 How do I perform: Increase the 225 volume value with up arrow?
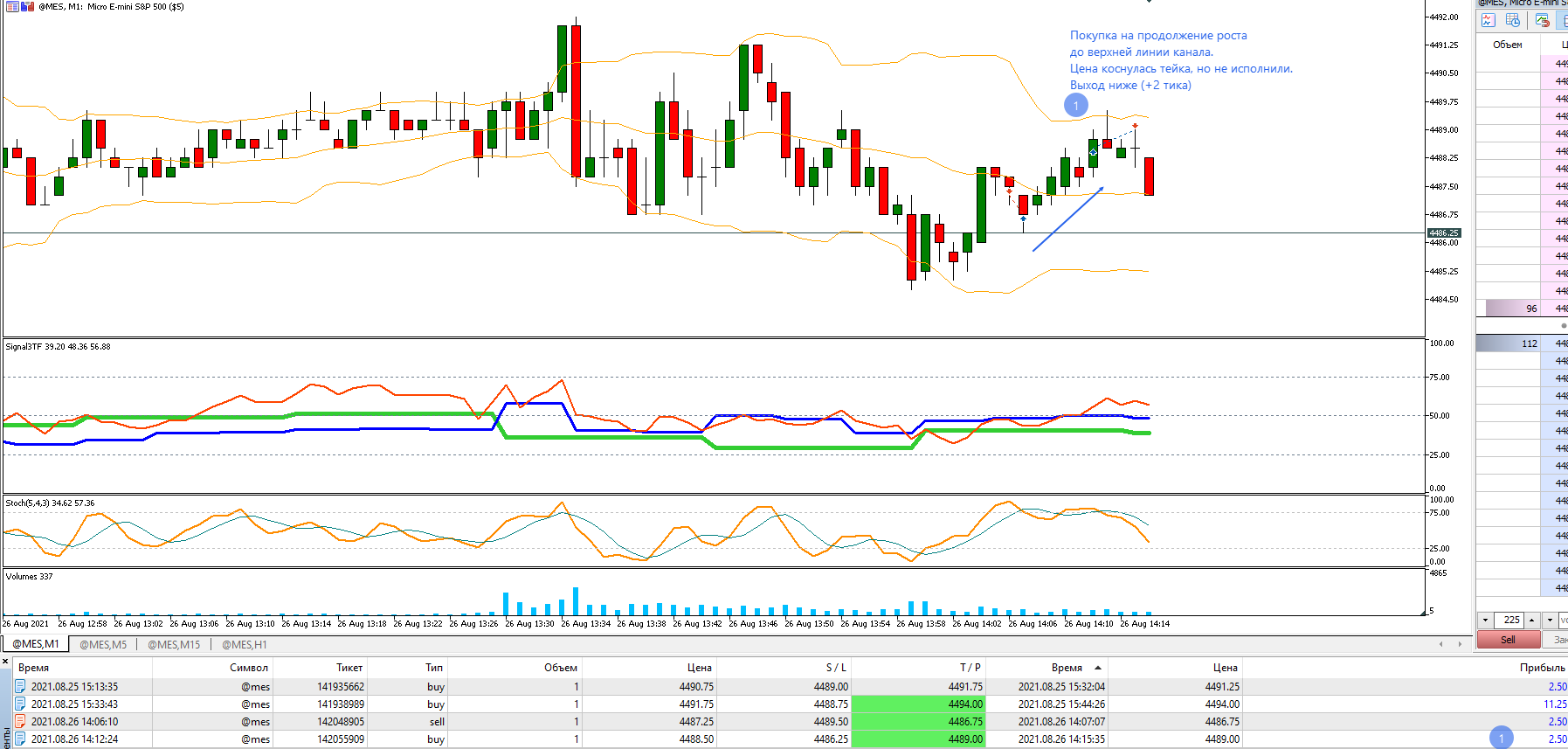pos(1533,620)
